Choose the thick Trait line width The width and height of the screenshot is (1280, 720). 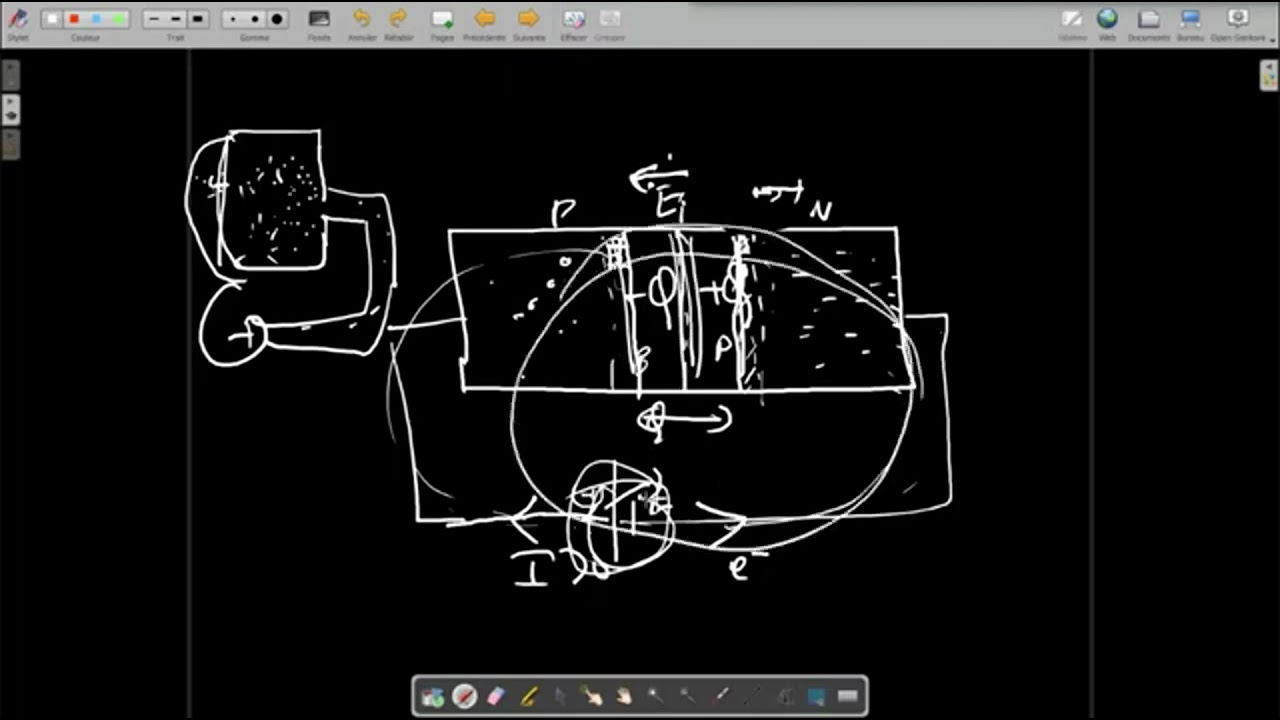pos(198,19)
